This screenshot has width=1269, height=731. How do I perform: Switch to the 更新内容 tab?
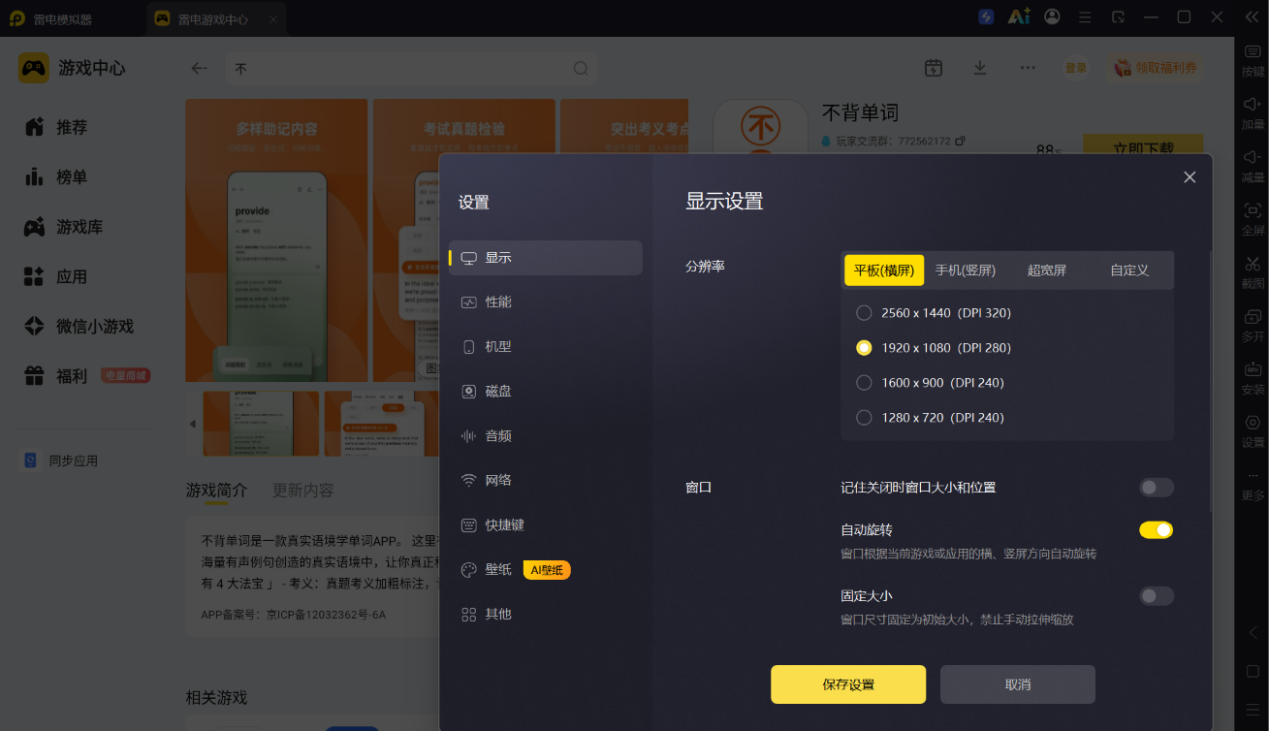(303, 491)
